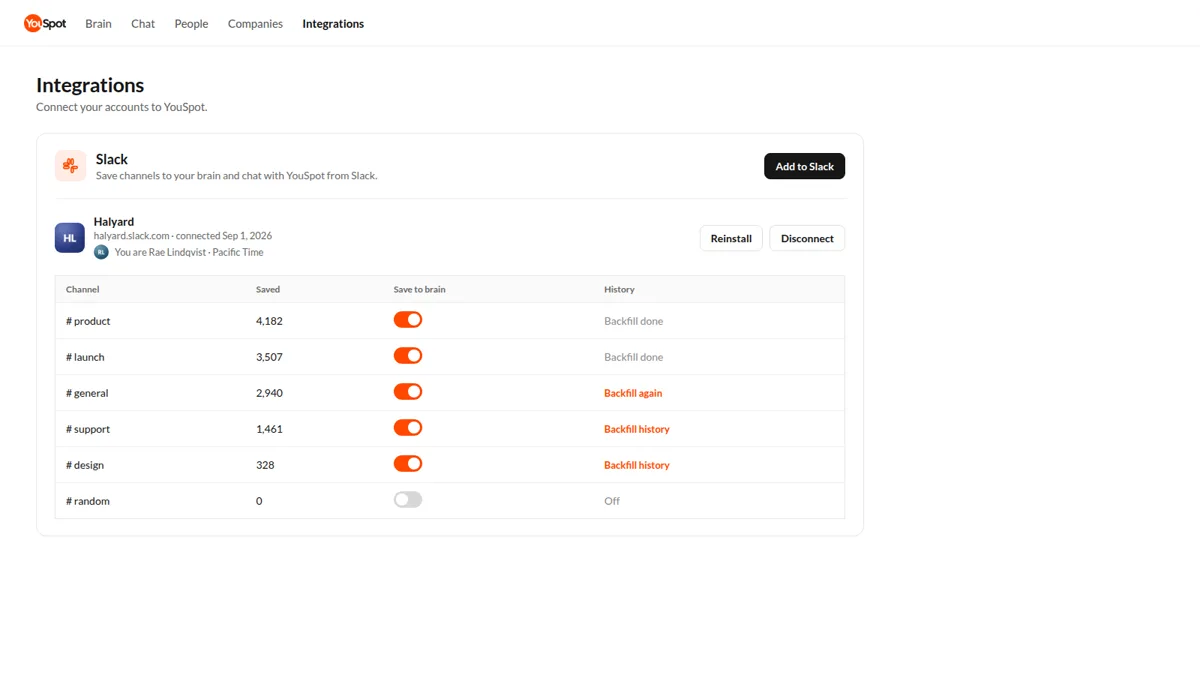This screenshot has height=678, width=1200.
Task: Click the Save to brain column header
Action: click(420, 289)
